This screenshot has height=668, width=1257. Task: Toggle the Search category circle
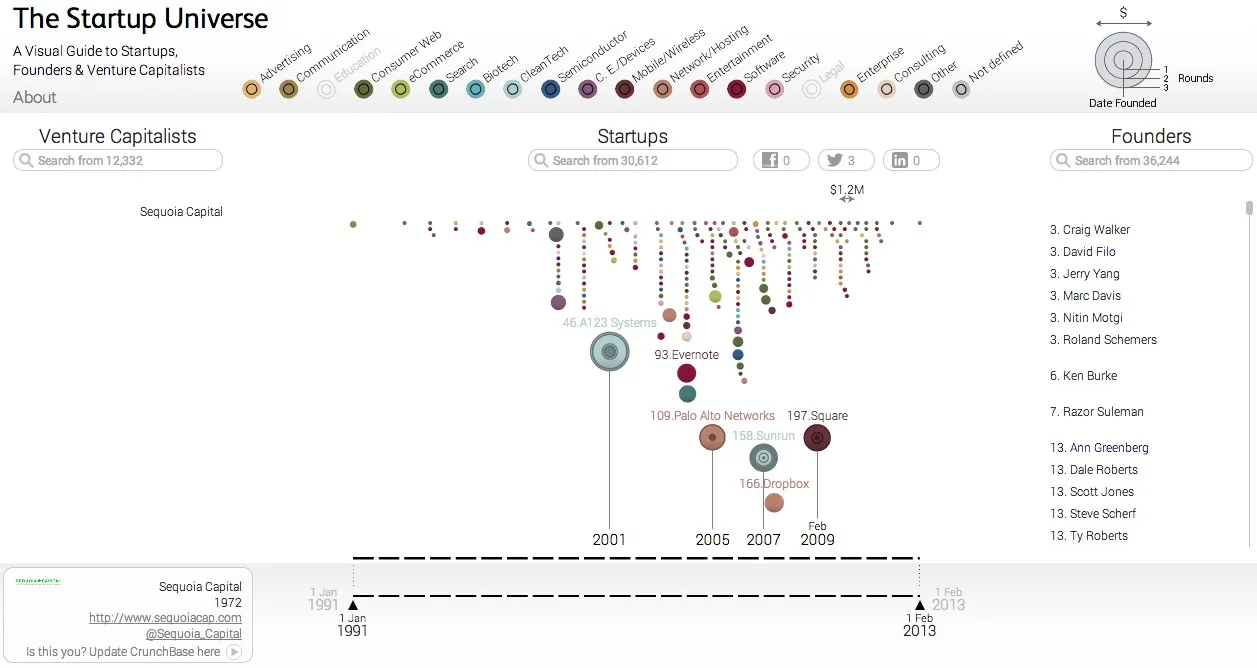[x=438, y=90]
